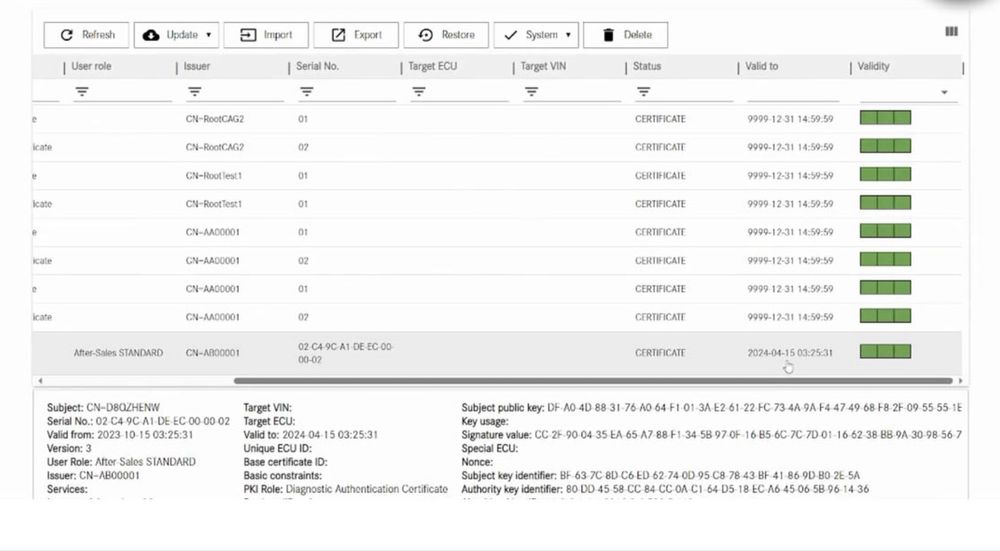Open the Issuer column filter

point(195,92)
